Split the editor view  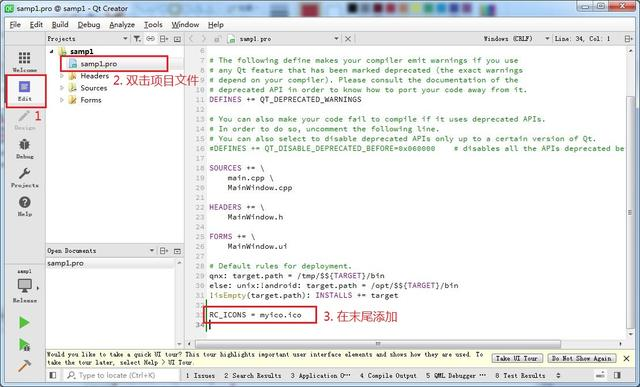point(629,39)
